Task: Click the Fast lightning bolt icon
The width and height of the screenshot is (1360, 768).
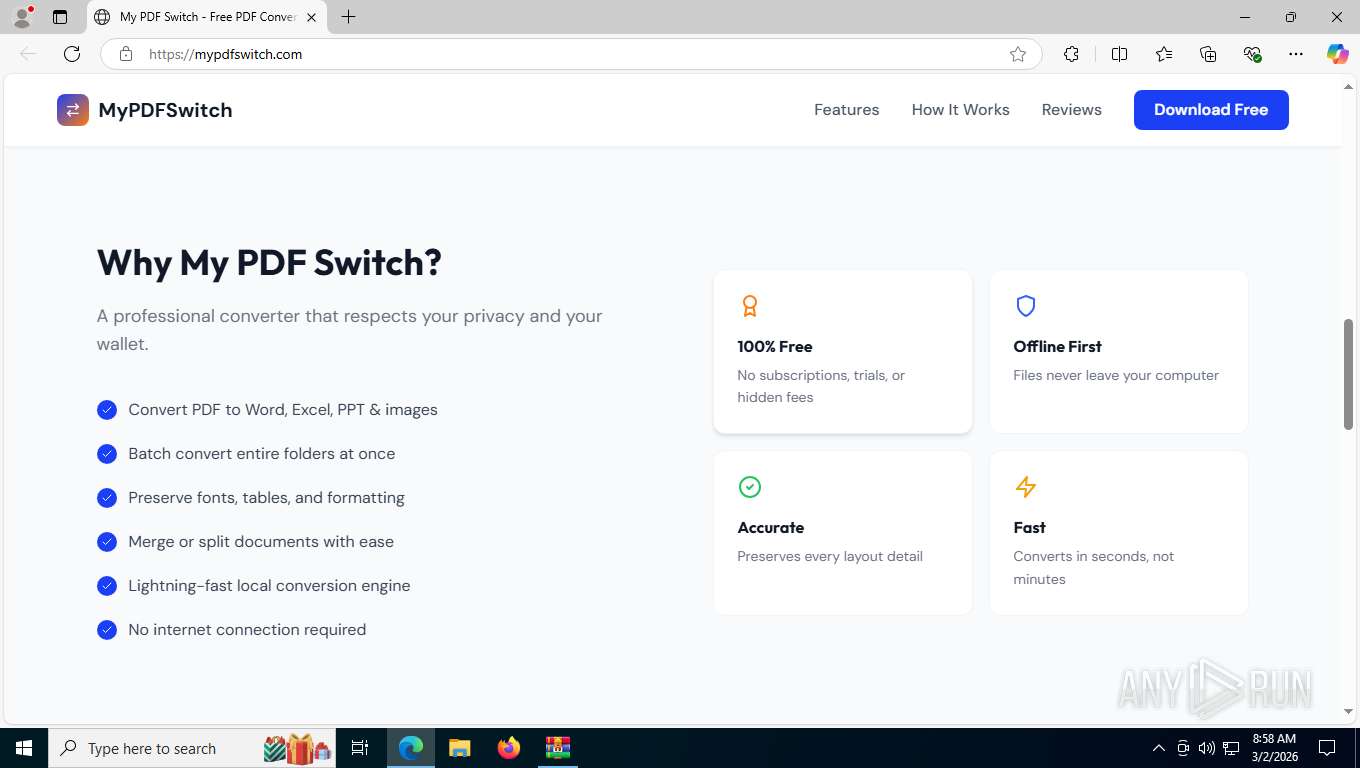Action: [1026, 487]
